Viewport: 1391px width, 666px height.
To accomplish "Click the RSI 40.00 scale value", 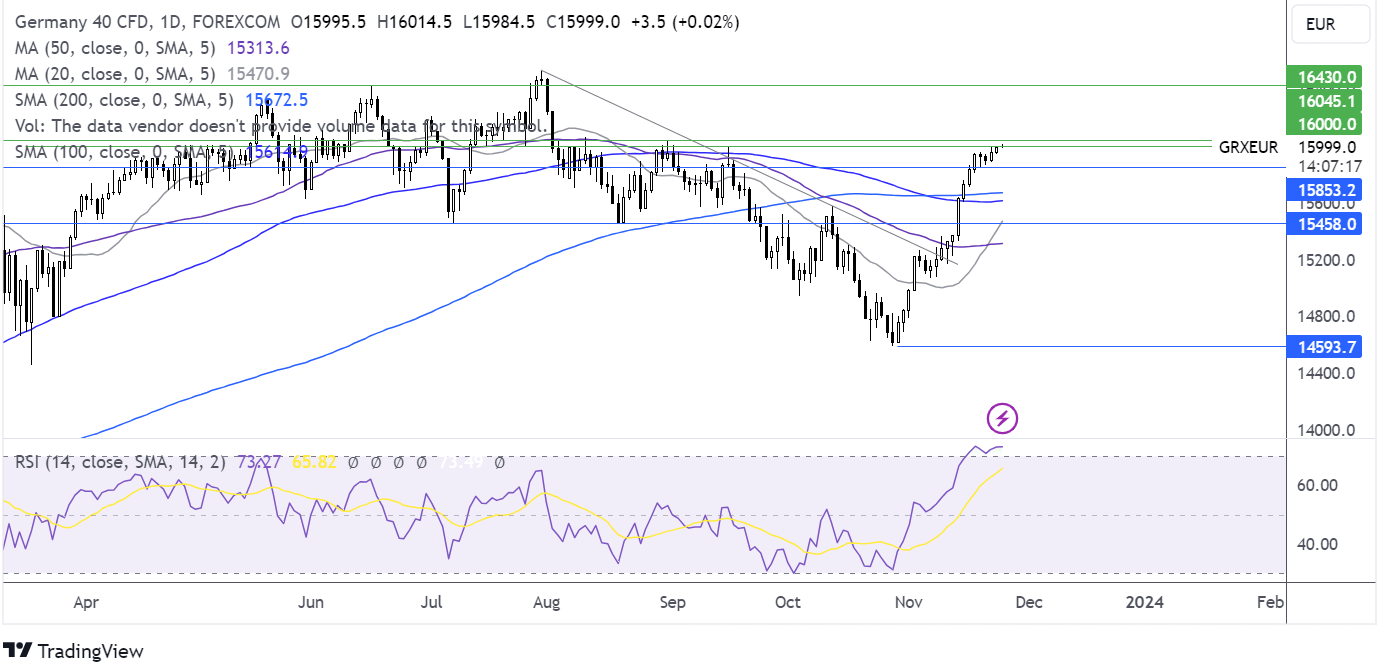I will pyautogui.click(x=1317, y=544).
